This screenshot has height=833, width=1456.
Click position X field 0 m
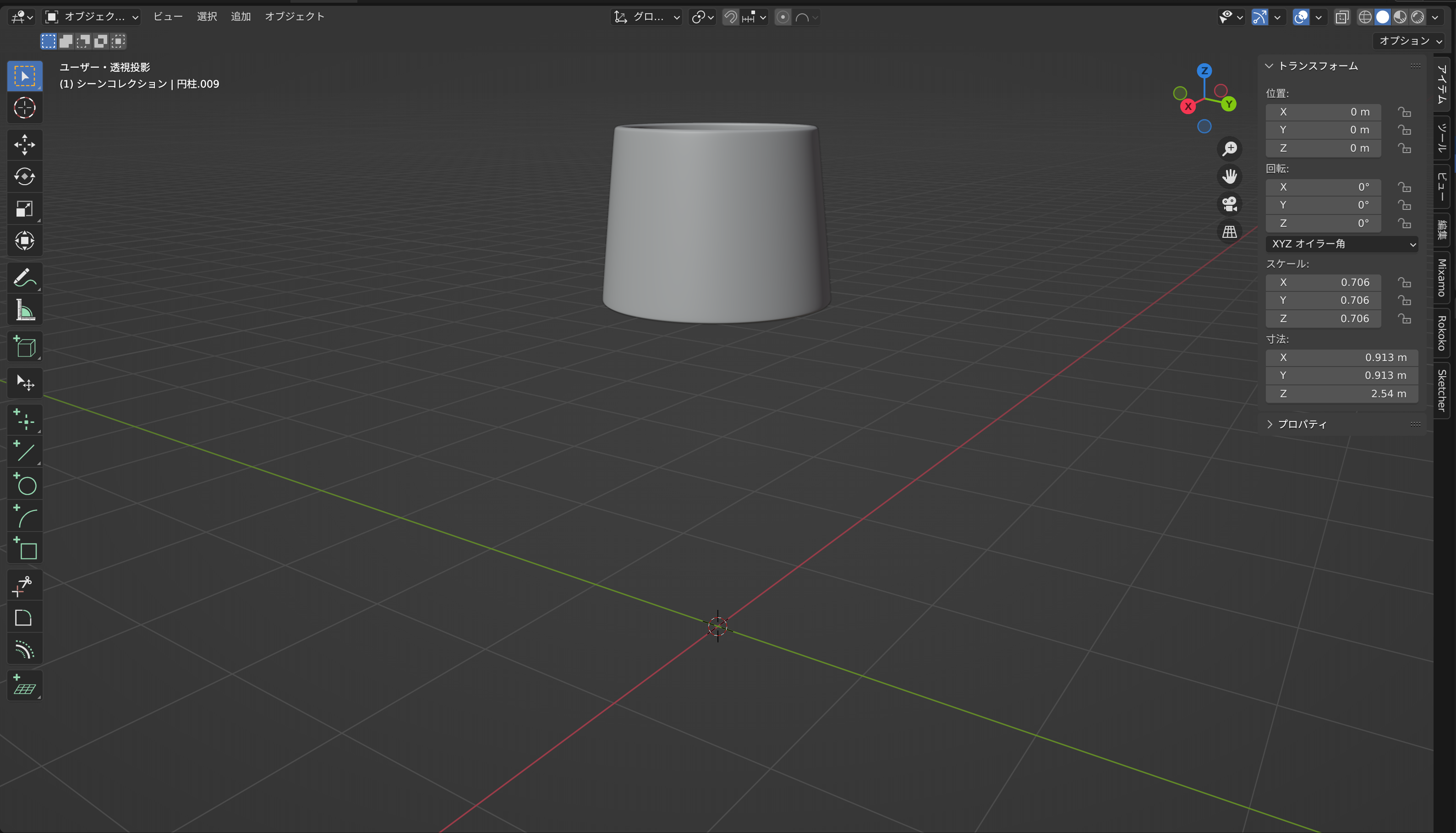(1323, 111)
